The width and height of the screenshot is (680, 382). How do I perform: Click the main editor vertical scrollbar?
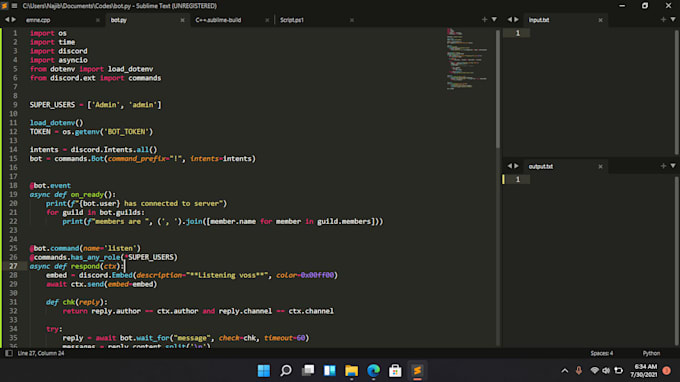(497, 89)
